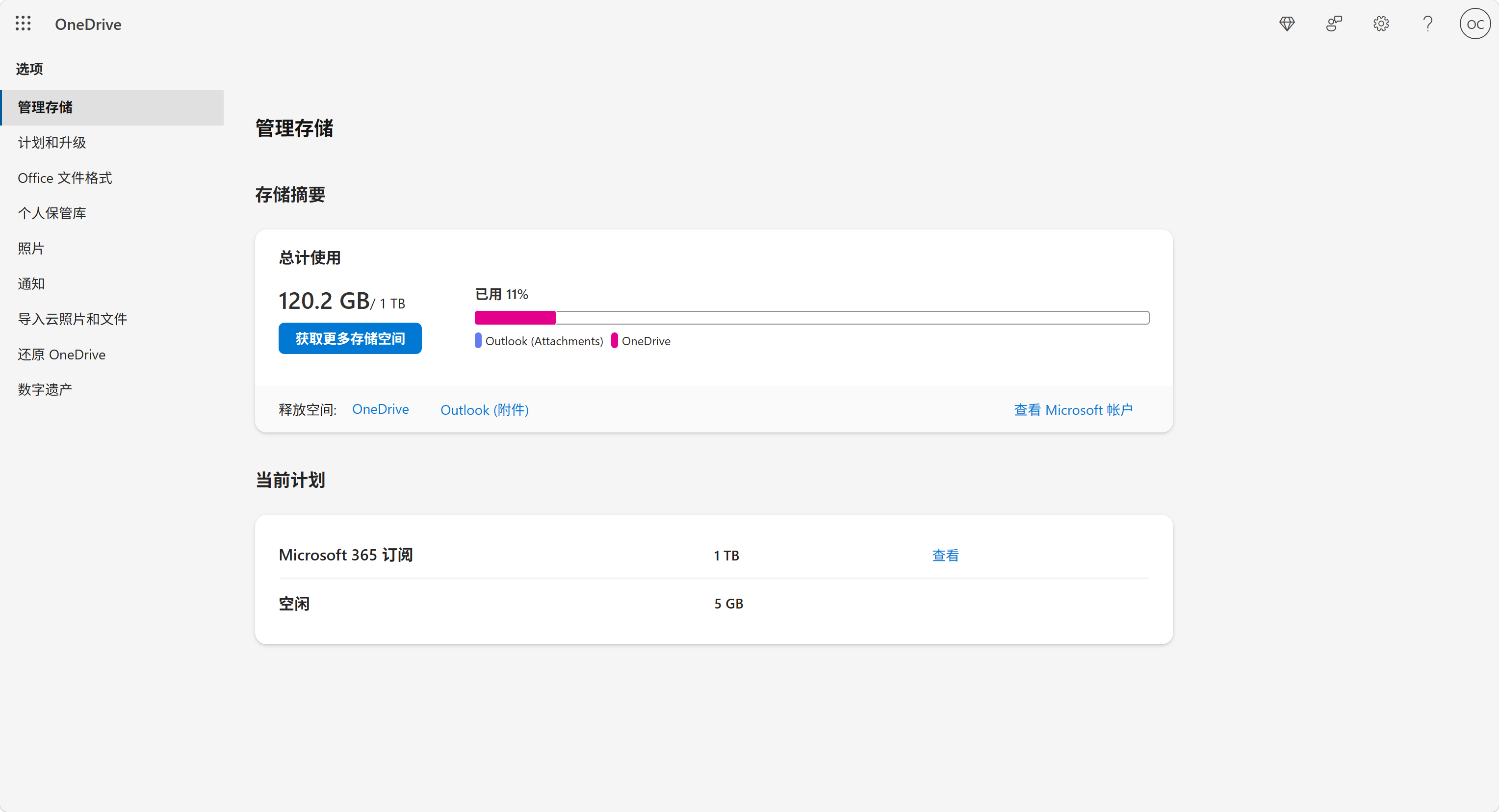Click 获取更多存储空间 button

[x=350, y=338]
